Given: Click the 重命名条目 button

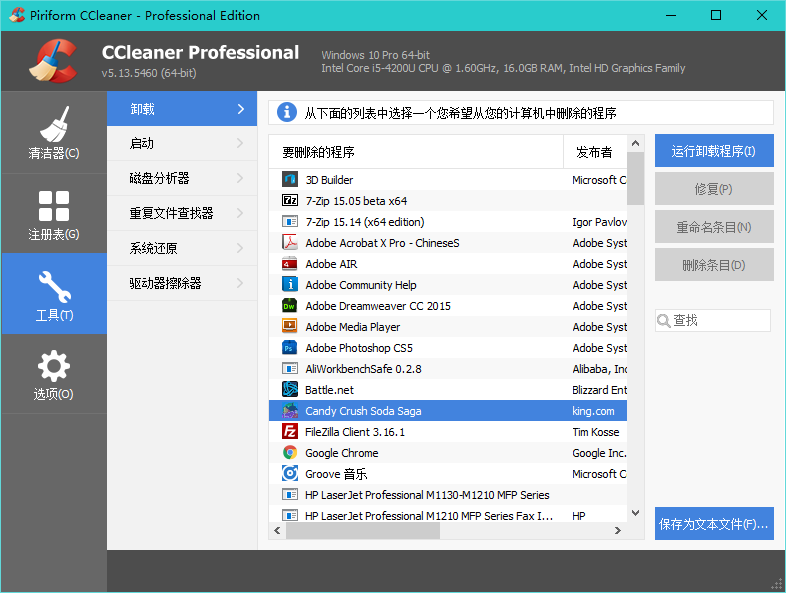Looking at the screenshot, I should 714,227.
